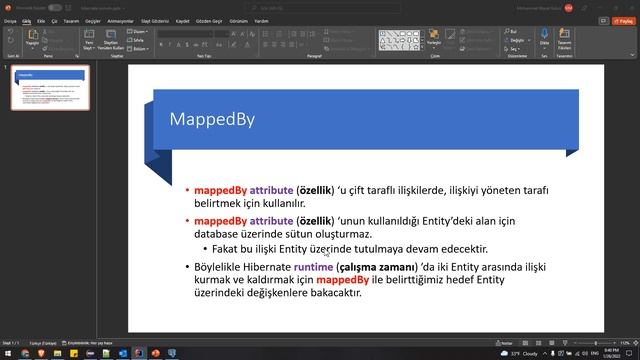Click the Notlar notes button

(x=504, y=343)
